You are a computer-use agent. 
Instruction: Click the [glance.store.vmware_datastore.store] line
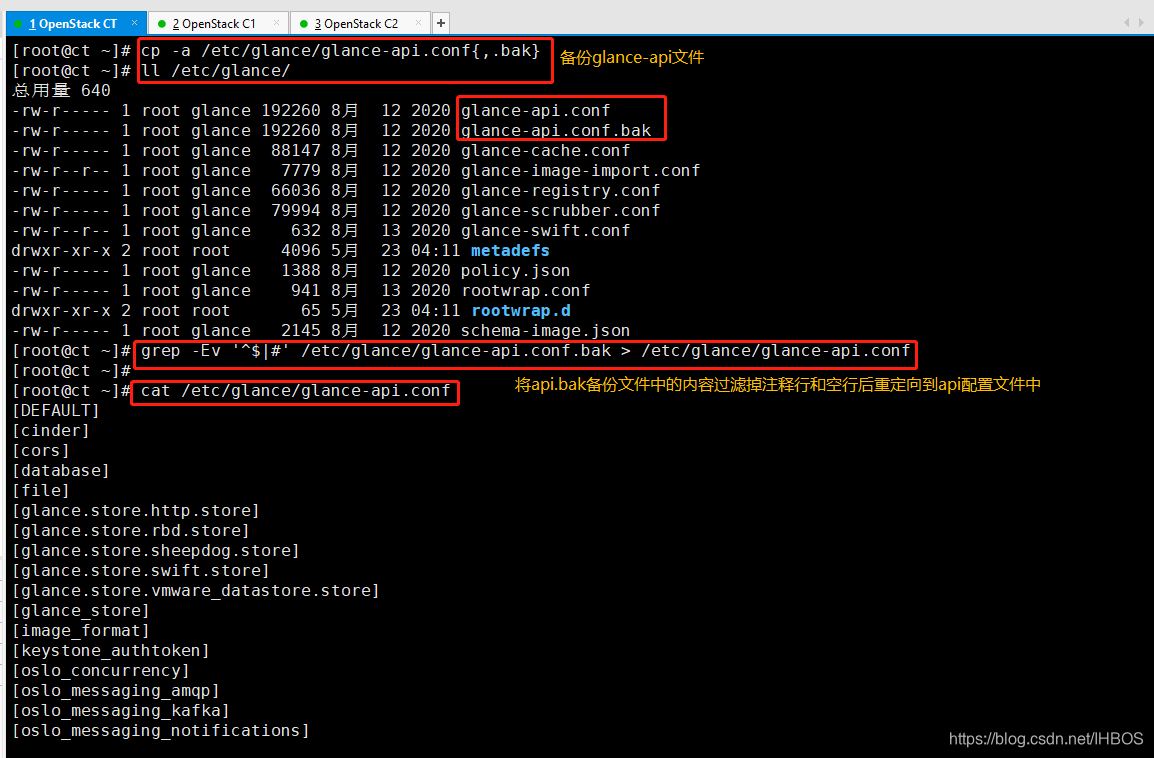point(195,590)
